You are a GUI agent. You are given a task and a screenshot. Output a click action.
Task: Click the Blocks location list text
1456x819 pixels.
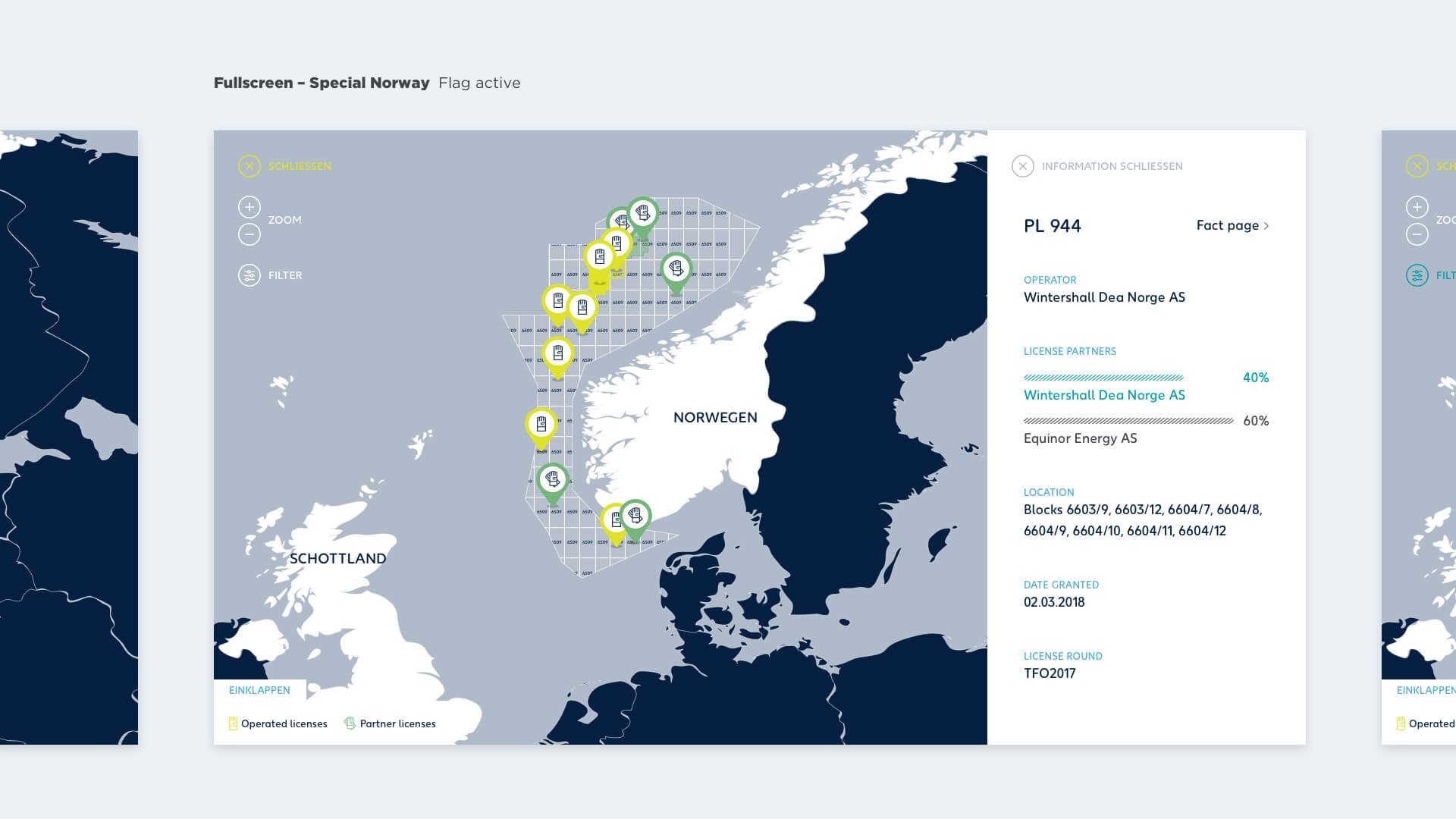point(1143,520)
